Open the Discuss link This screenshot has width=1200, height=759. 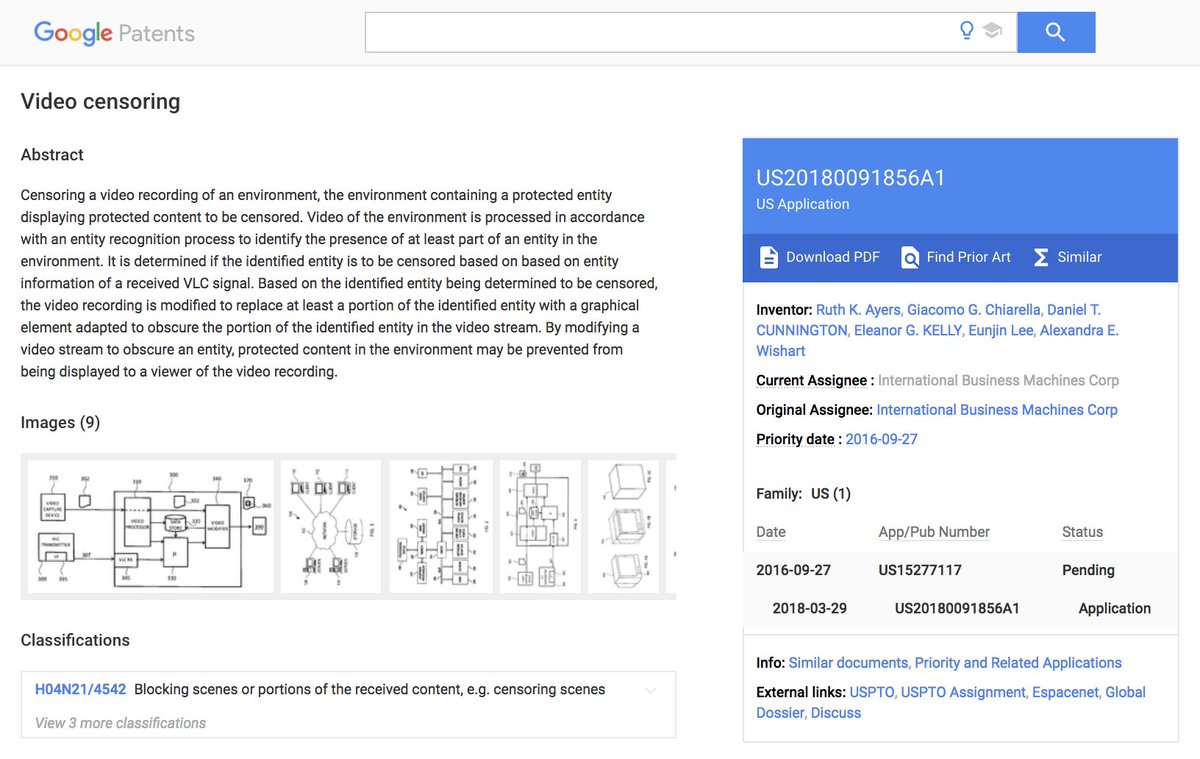(836, 713)
